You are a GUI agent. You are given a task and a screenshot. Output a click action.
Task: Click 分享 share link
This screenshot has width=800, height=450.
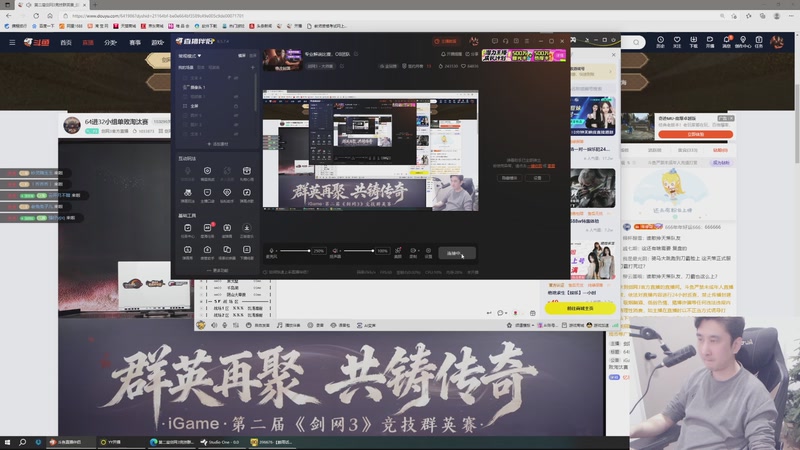click(472, 54)
